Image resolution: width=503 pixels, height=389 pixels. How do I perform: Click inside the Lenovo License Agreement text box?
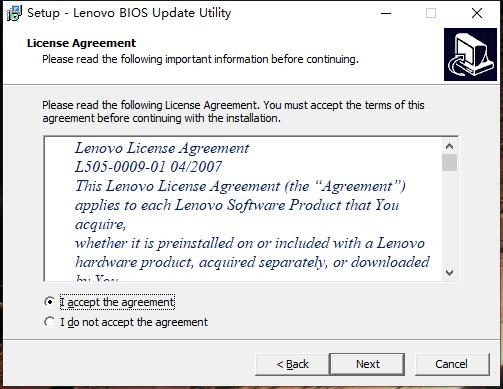(243, 209)
